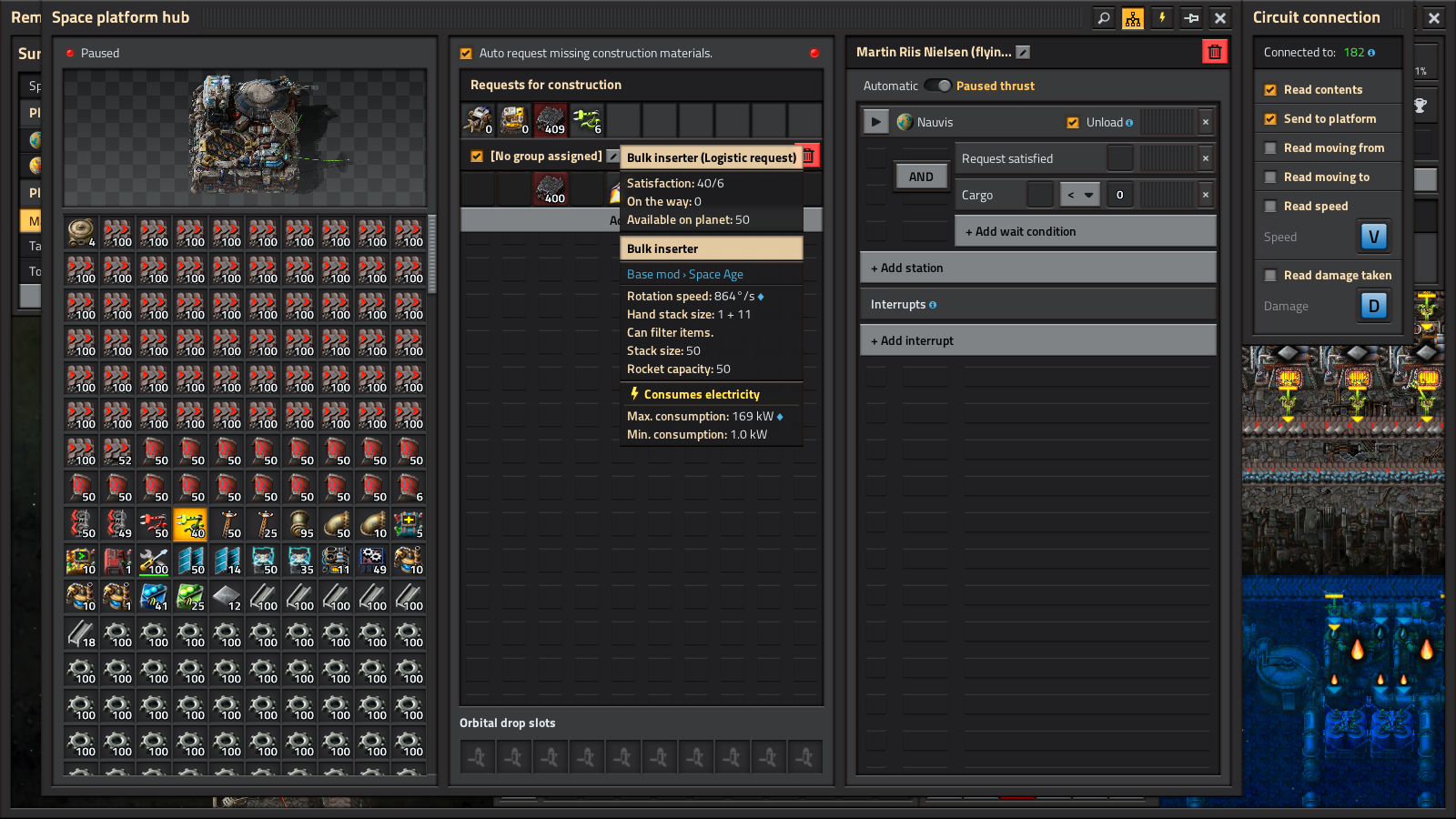
Task: Click the Cargo constant value 0 field
Action: [1120, 195]
